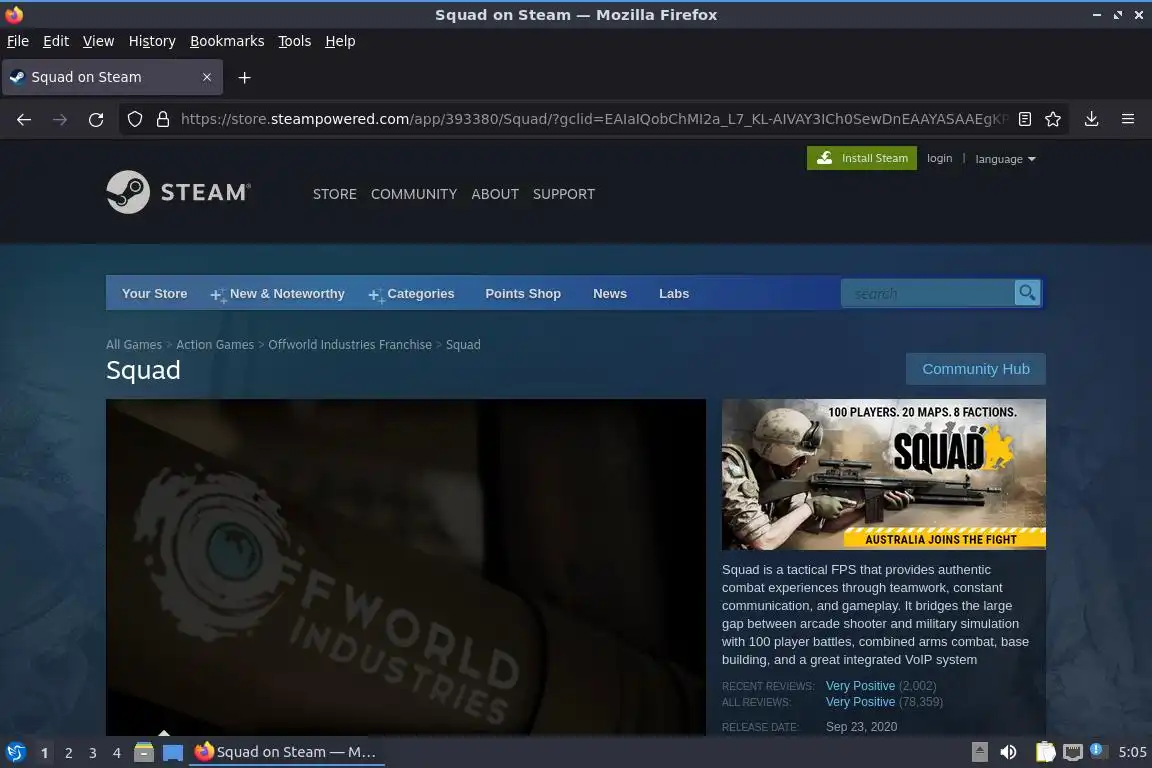Click the 5:05 clock in the taskbar

click(1132, 752)
